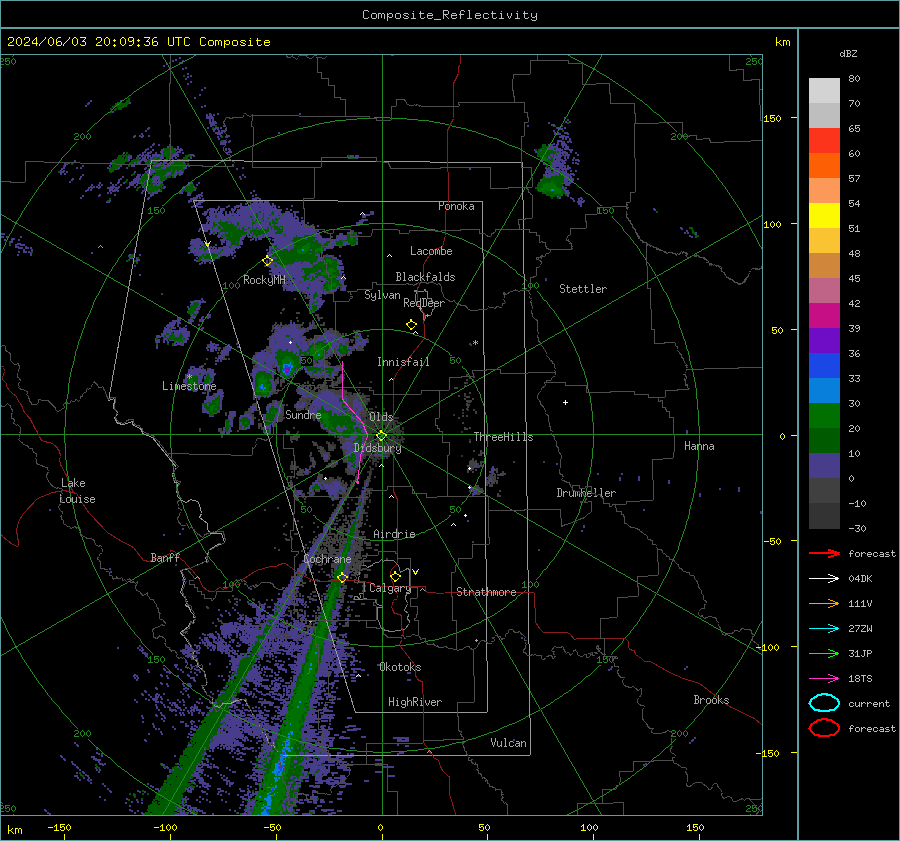Select the bright yellow dBZ legend swatch
Viewport: 900px width, 841px height.
click(x=824, y=216)
